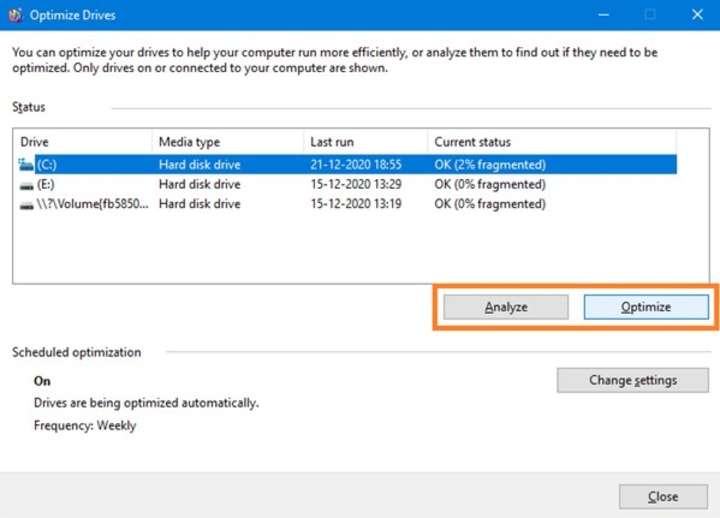The image size is (720, 518).
Task: Select the C: drive Windows icon
Action: (x=26, y=164)
